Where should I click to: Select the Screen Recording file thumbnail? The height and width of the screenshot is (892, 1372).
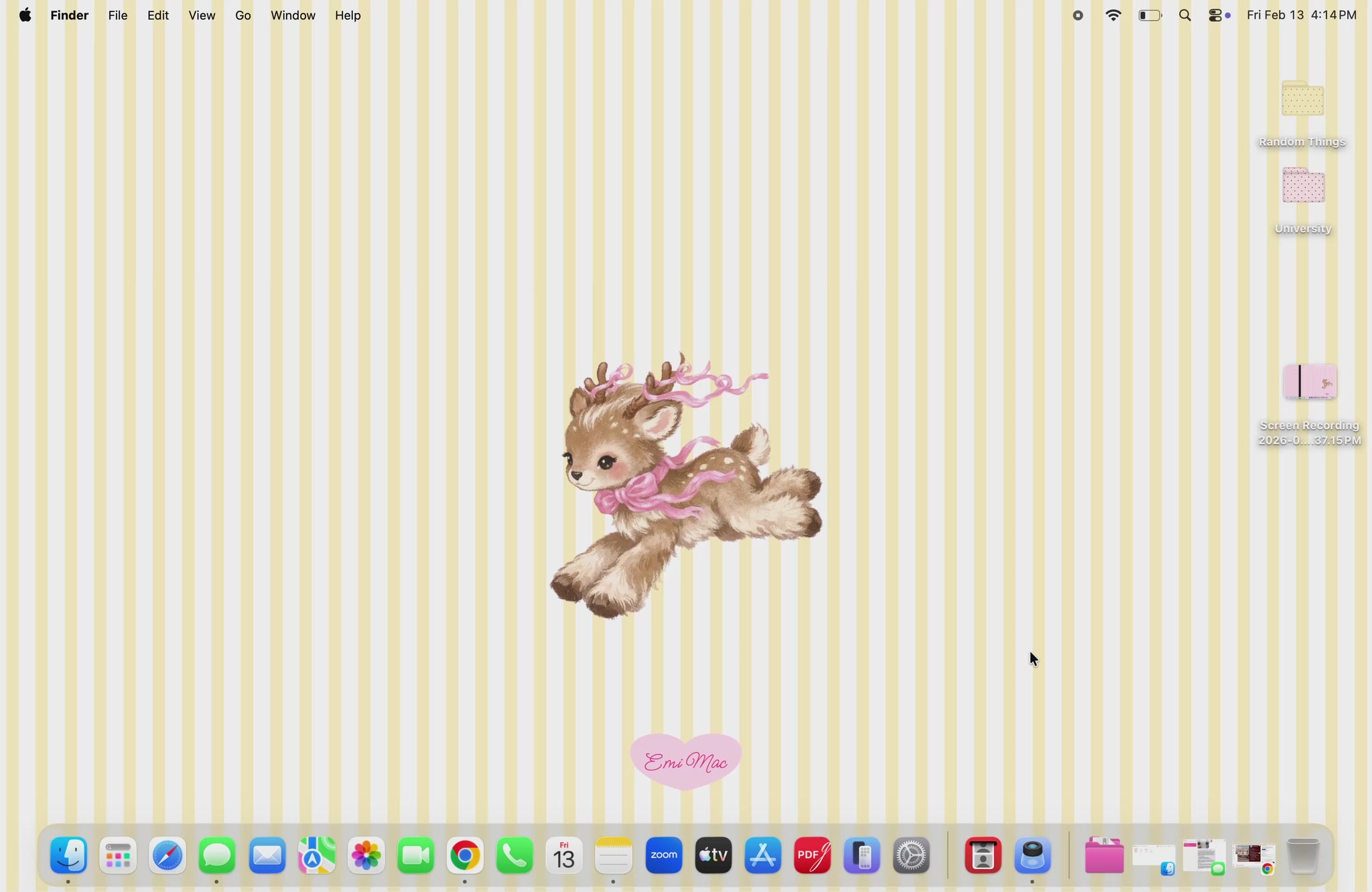click(x=1310, y=382)
